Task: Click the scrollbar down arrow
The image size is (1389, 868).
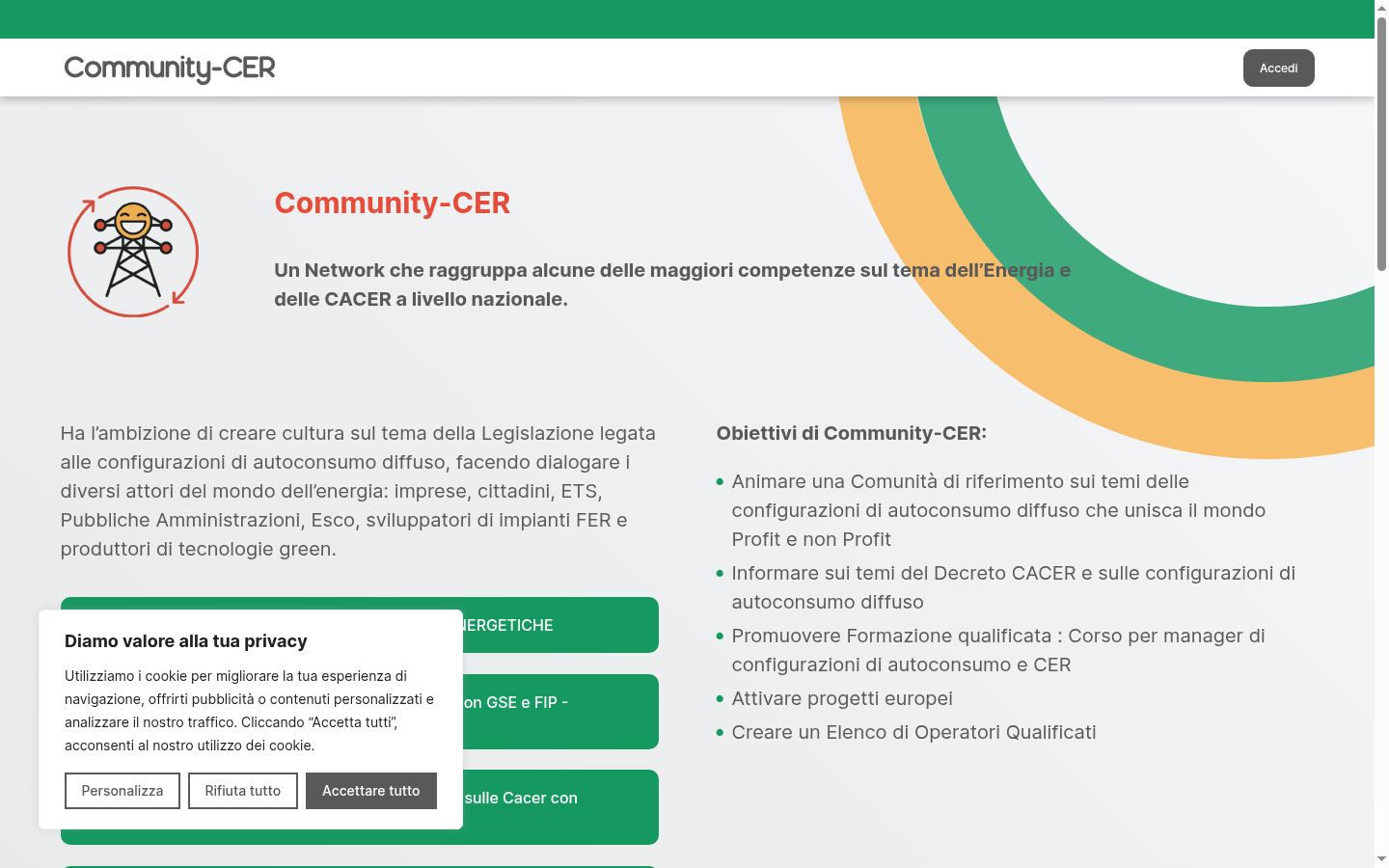Action: [x=1381, y=859]
